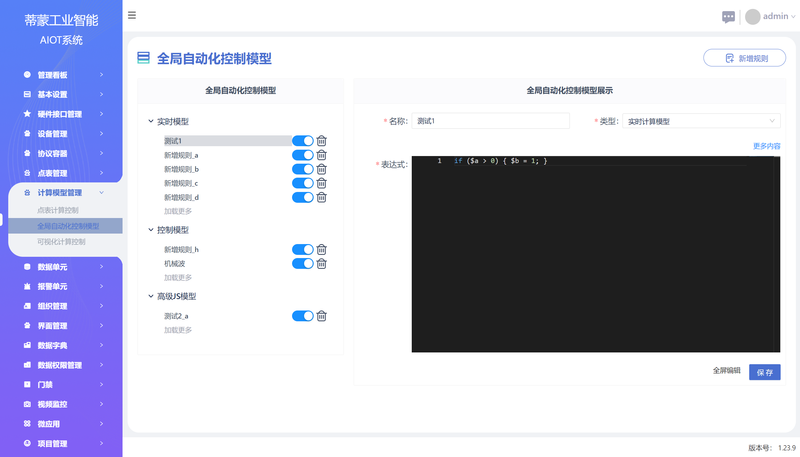Image resolution: width=800 pixels, height=457 pixels.
Task: Toggle the switch for 新增规则_a
Action: point(303,155)
